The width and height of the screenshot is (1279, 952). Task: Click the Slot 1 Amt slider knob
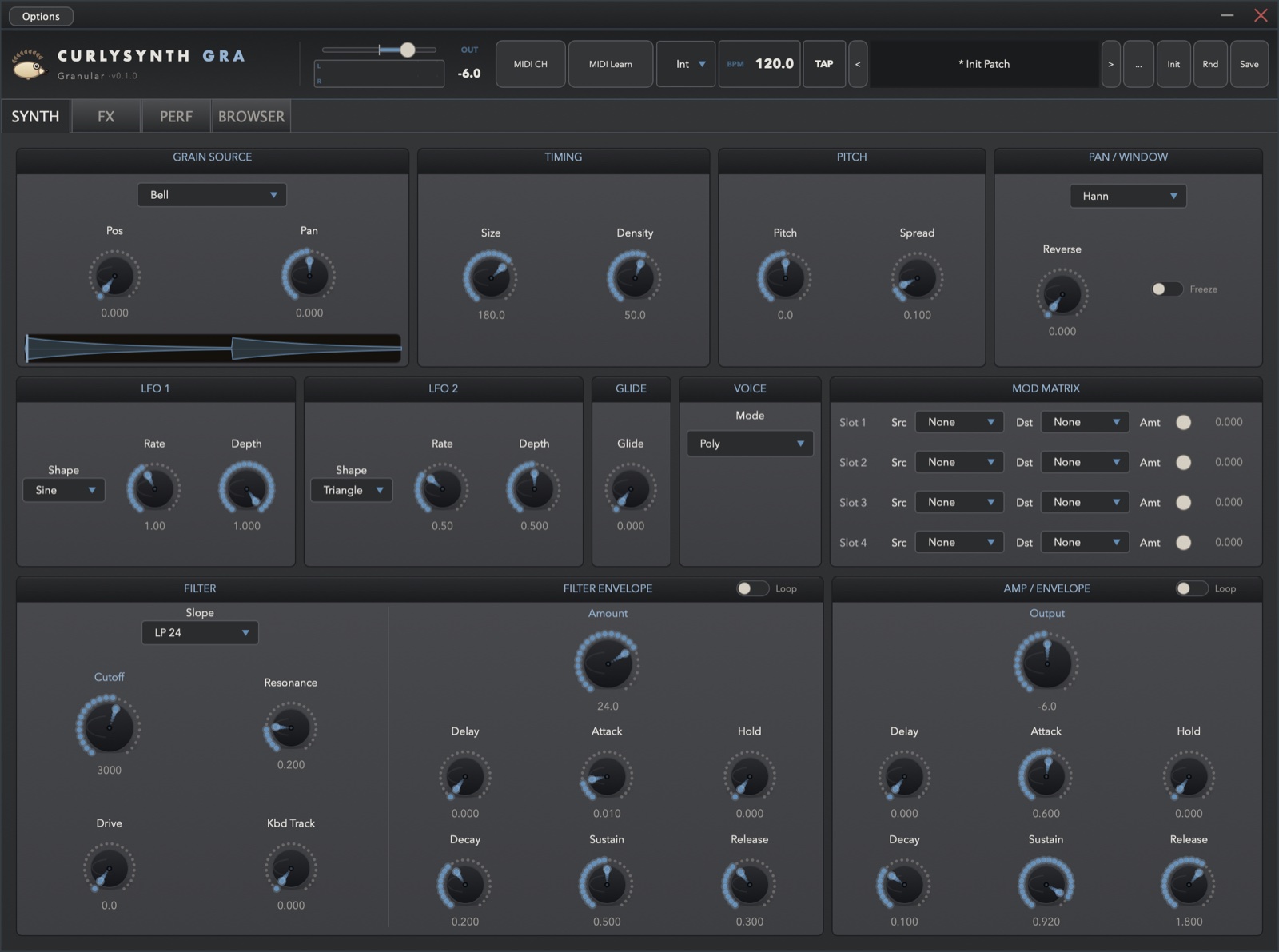(1184, 422)
